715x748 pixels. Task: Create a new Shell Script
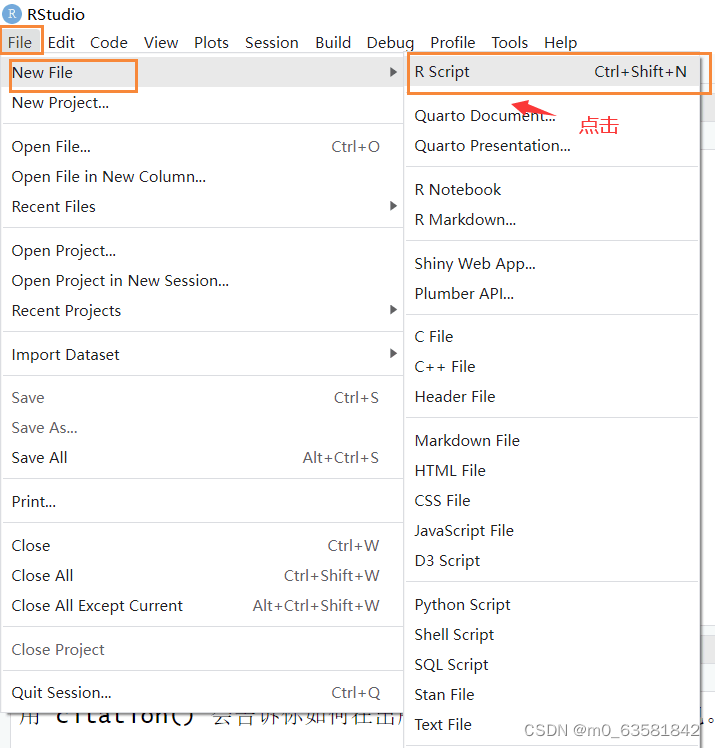(552, 635)
